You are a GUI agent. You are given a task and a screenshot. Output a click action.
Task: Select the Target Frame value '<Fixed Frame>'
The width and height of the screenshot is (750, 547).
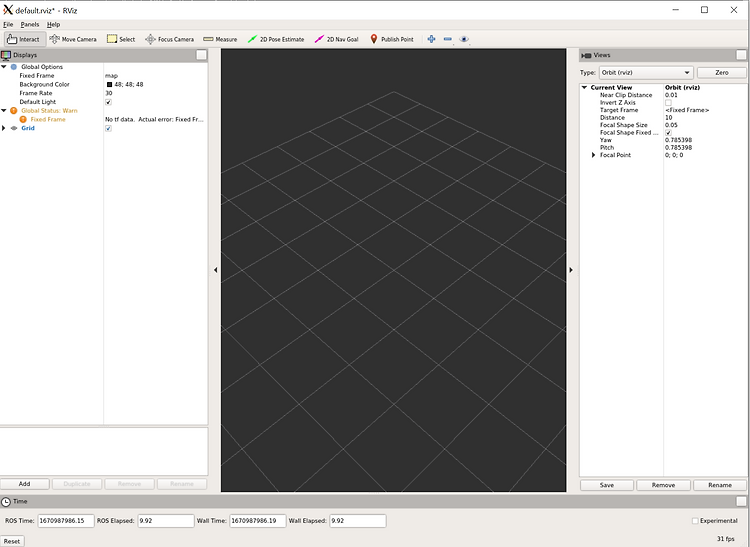tap(687, 110)
